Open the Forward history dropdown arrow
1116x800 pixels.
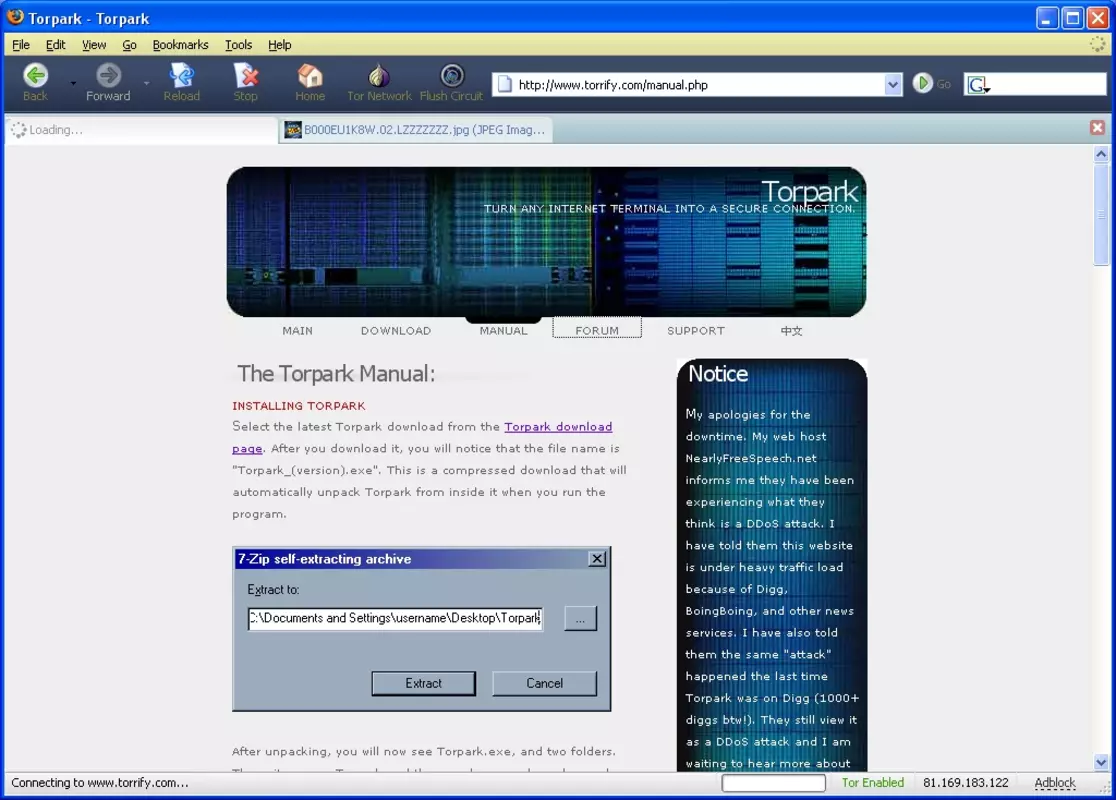click(x=146, y=83)
